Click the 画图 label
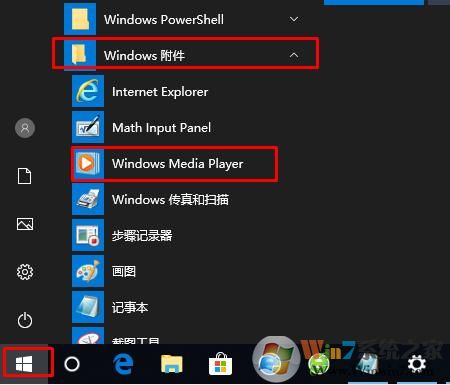The image size is (450, 385). pos(124,272)
